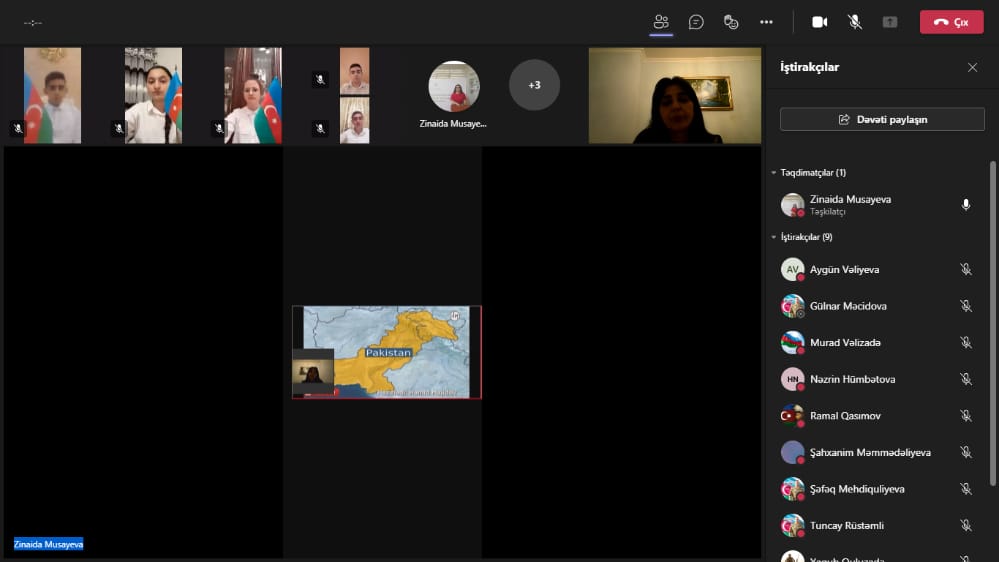Toggle the muted microphone button
Image resolution: width=999 pixels, height=562 pixels.
(854, 22)
